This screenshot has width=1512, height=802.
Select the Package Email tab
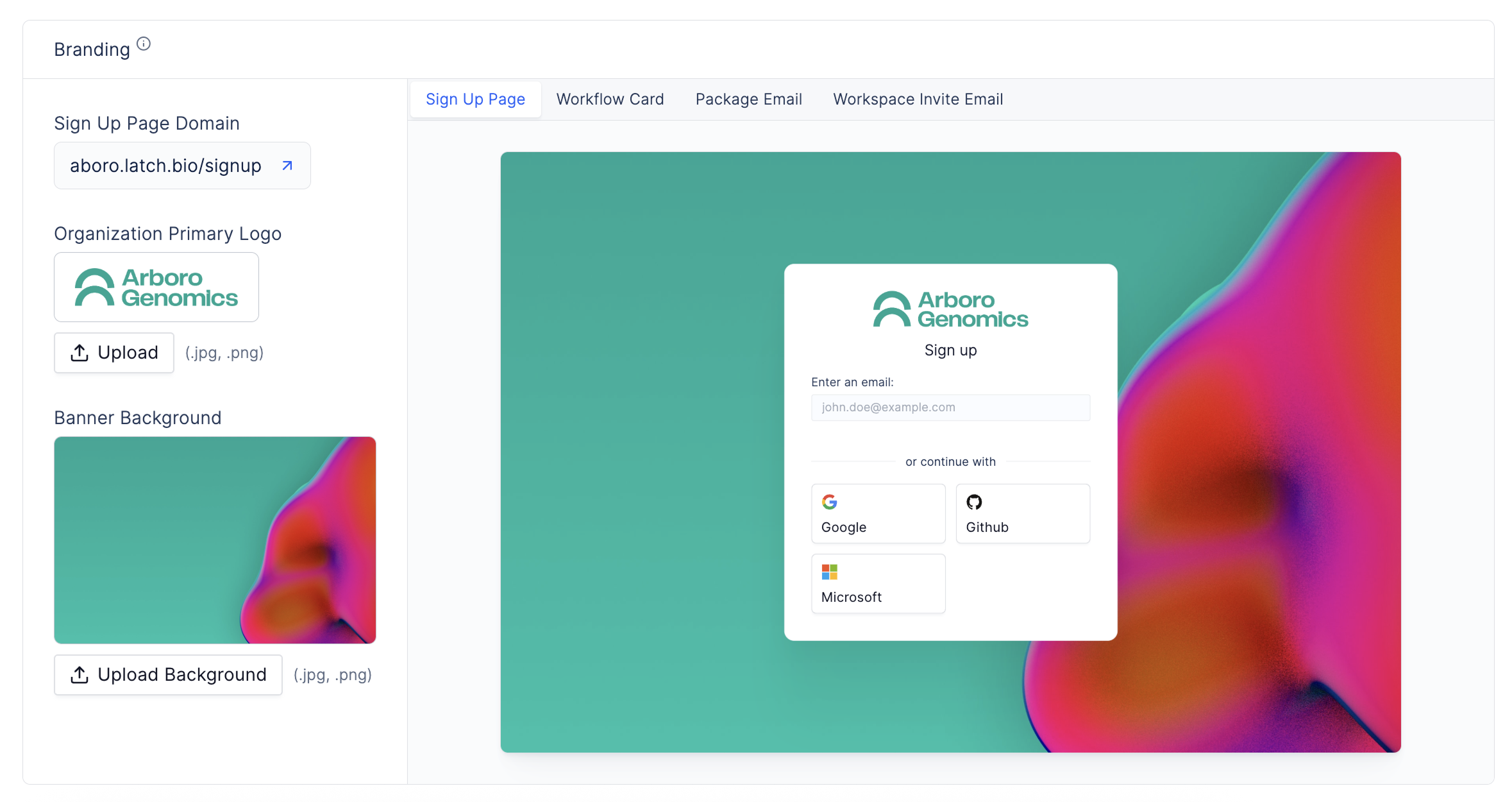click(748, 99)
